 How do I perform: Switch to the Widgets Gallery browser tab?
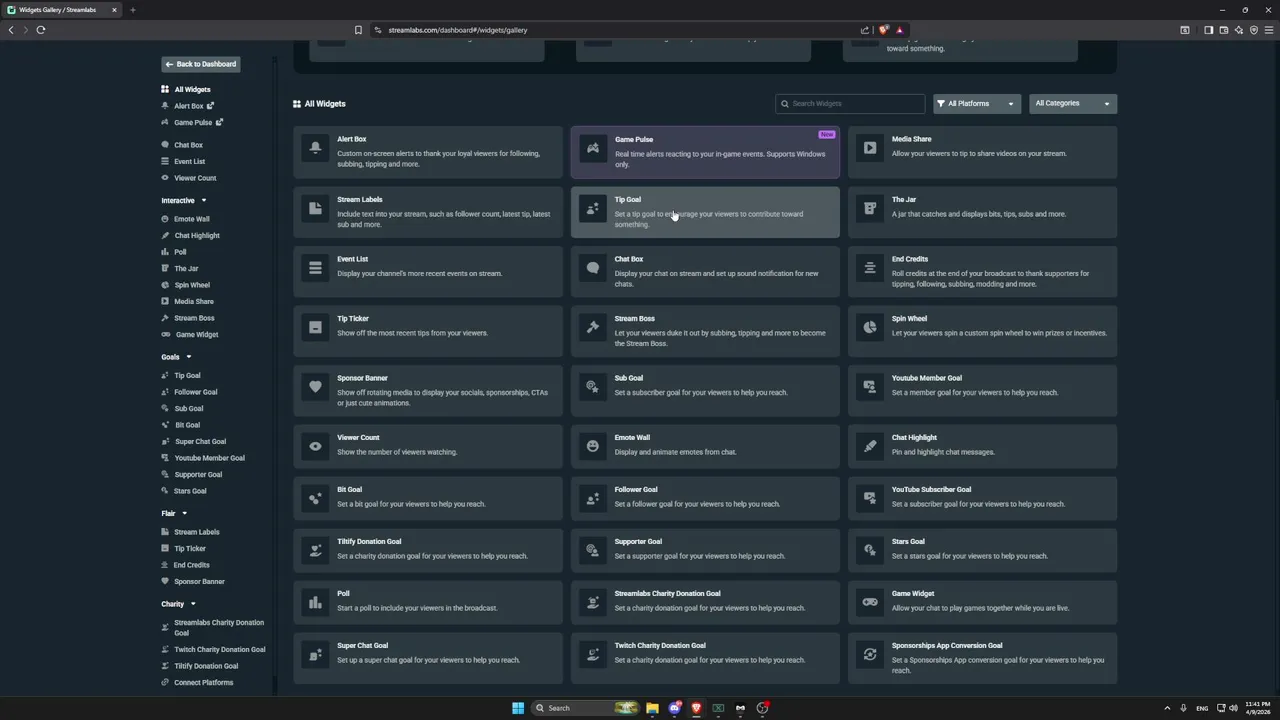60,10
